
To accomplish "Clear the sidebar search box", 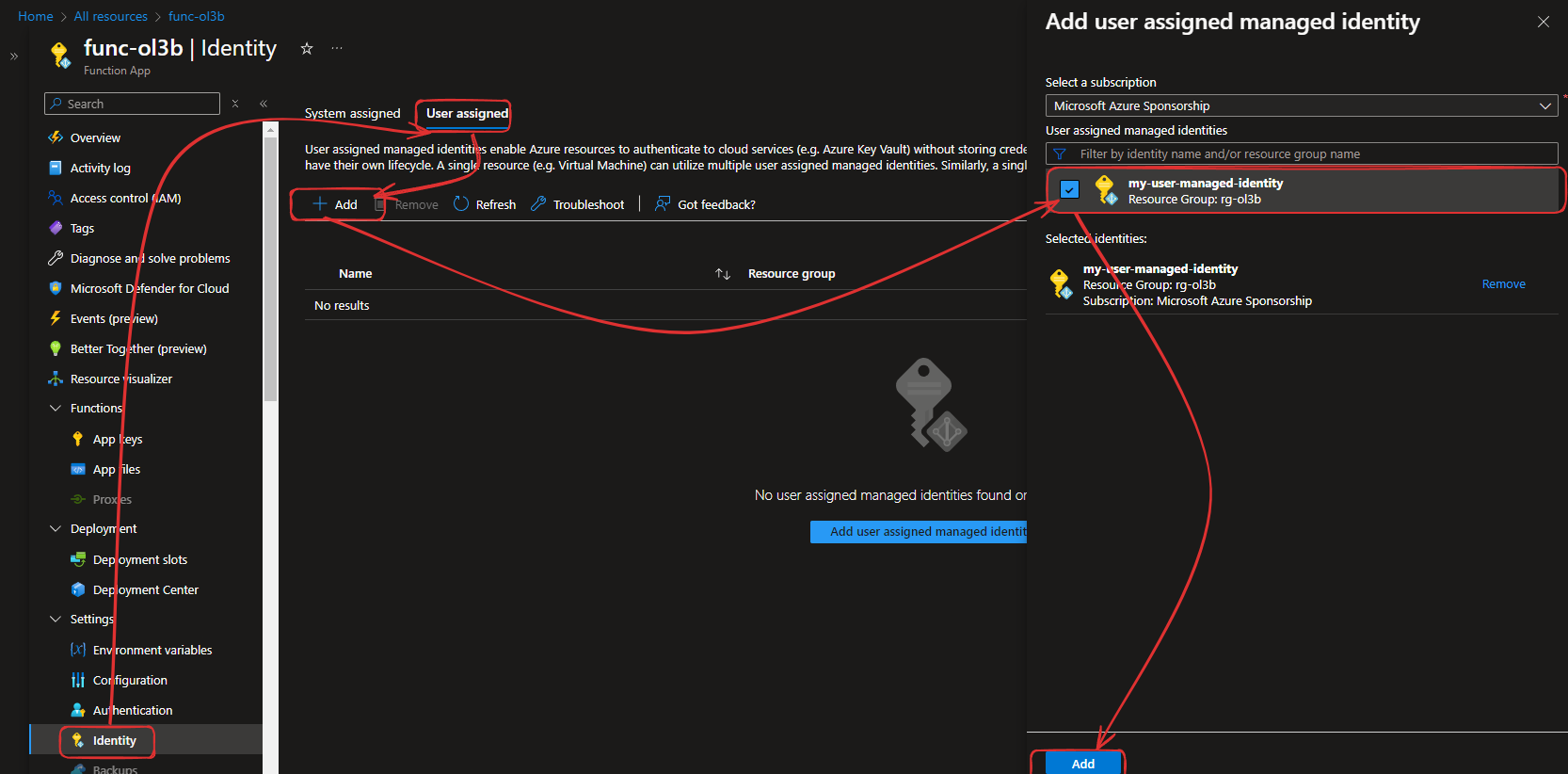I will 235,104.
